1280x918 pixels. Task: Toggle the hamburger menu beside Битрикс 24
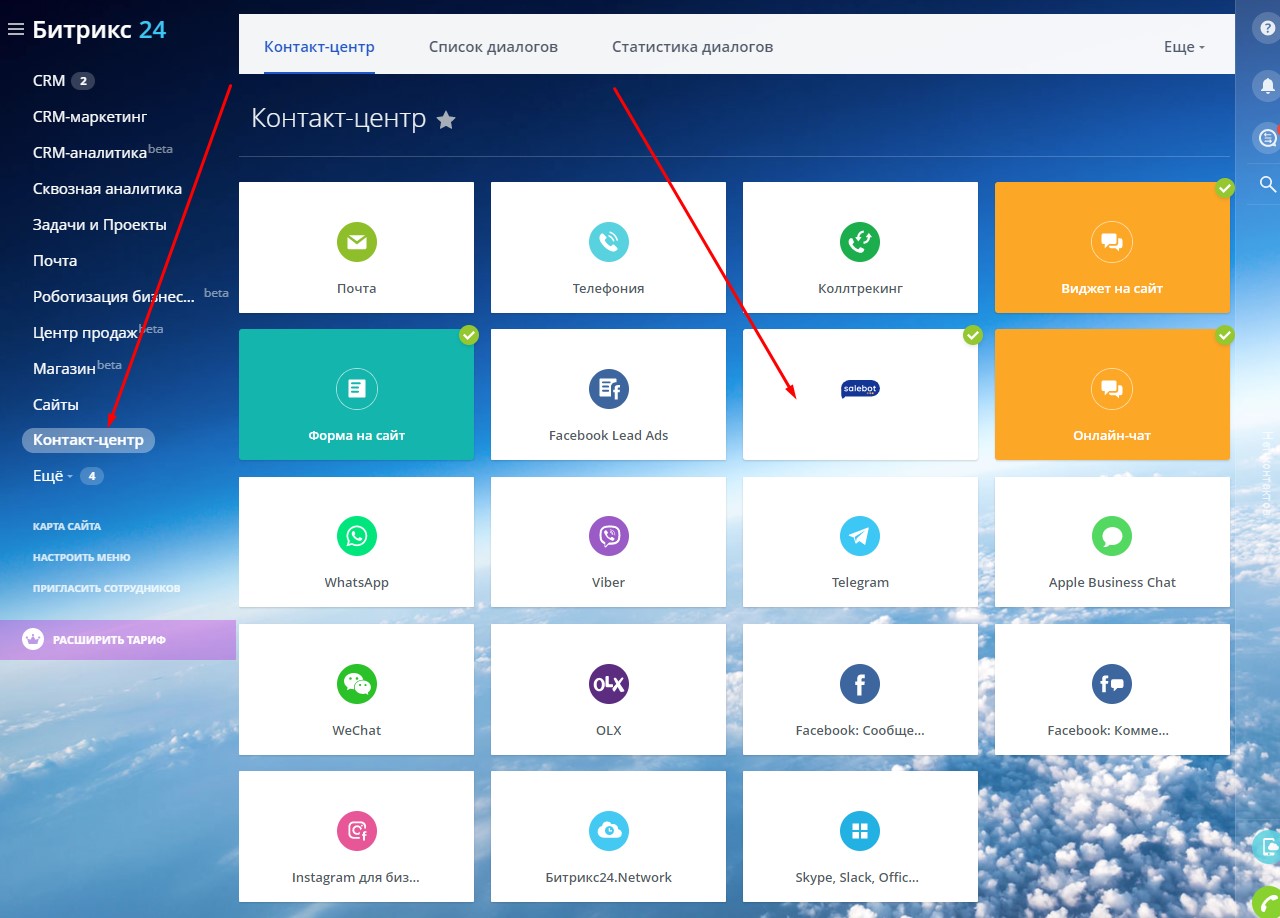15,30
